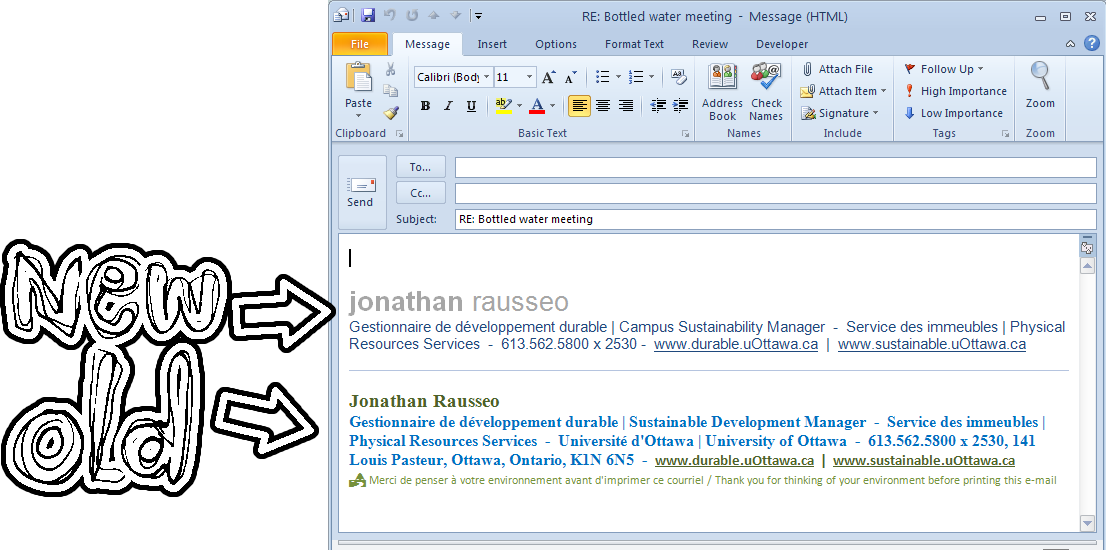This screenshot has height=550, width=1106.
Task: Click the To... recipients button
Action: [x=420, y=167]
